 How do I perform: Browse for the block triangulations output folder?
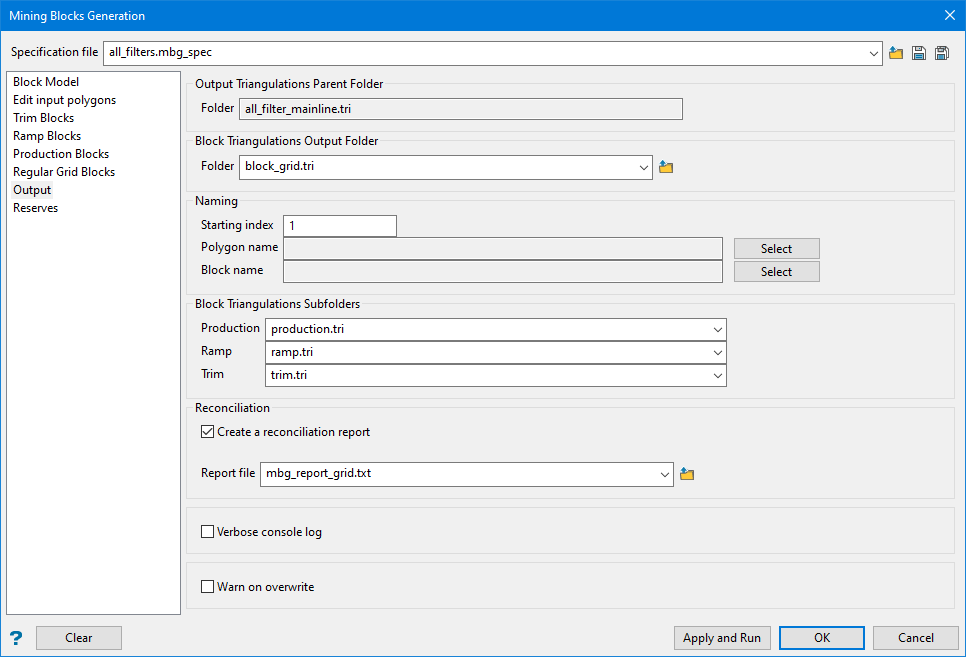666,167
